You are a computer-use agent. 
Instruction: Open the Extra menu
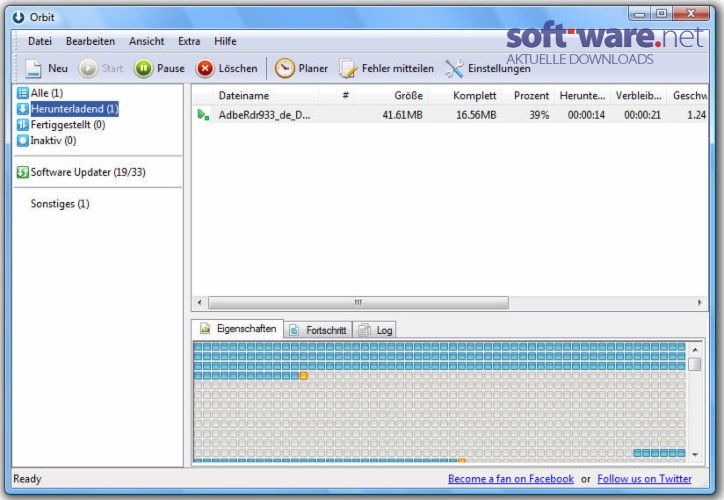[189, 41]
